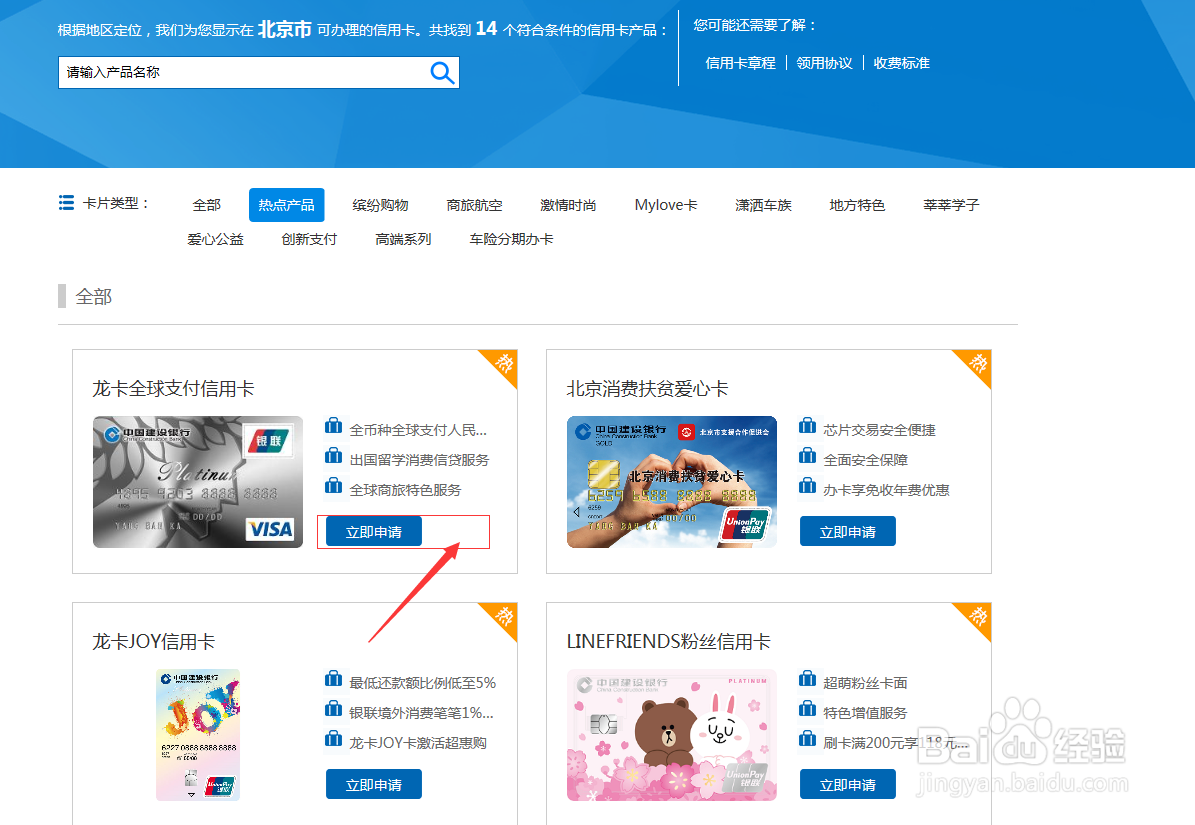Open the 领用协议 link

pyautogui.click(x=824, y=63)
